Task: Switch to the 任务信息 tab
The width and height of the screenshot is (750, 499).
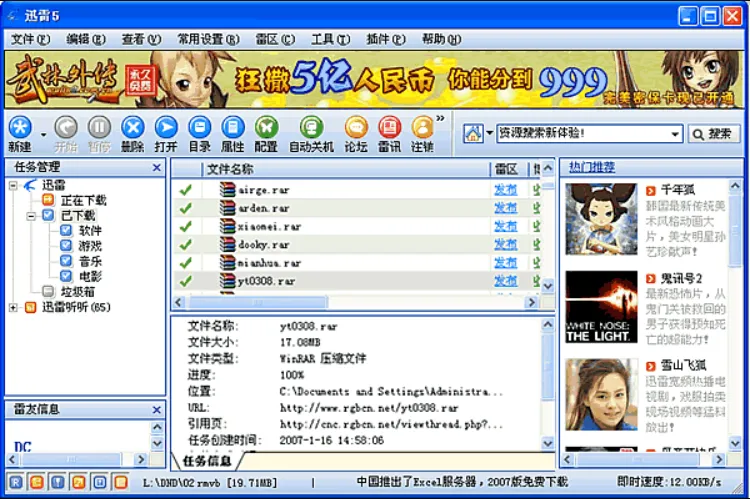Action: (207, 461)
